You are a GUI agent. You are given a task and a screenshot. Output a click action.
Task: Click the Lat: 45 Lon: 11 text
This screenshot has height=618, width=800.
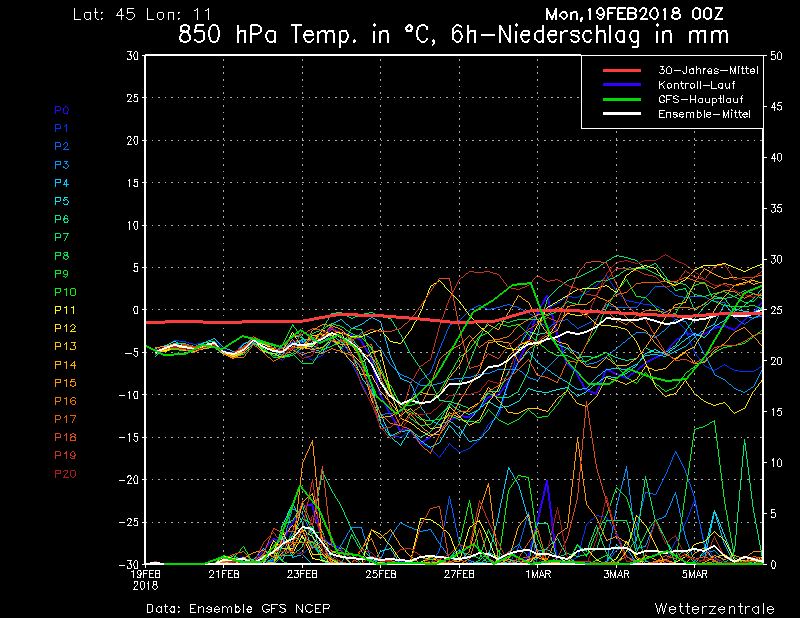tap(142, 14)
